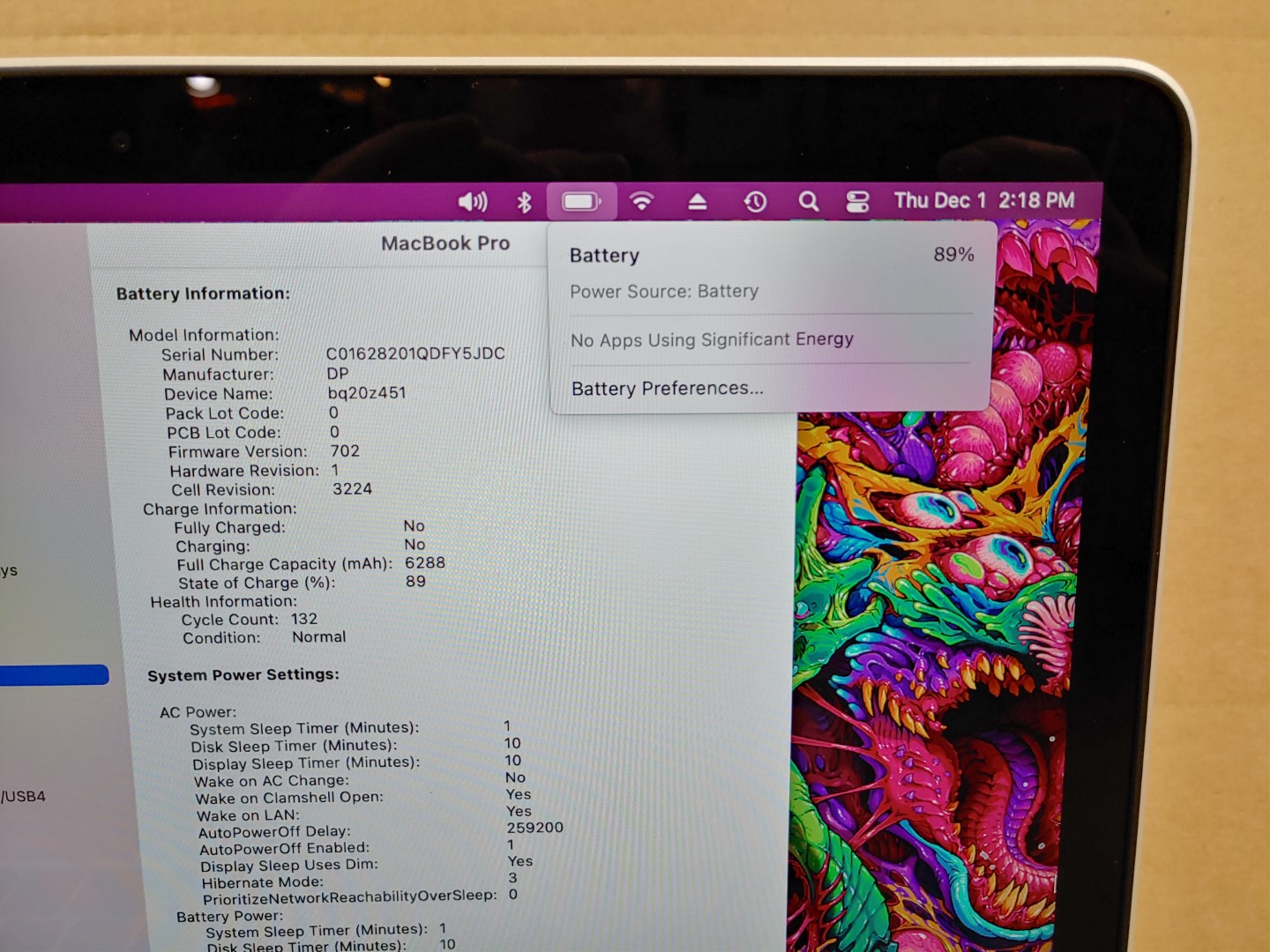Click Wake on Clamshell Open: label
The width and height of the screenshot is (1270, 952).
click(289, 798)
